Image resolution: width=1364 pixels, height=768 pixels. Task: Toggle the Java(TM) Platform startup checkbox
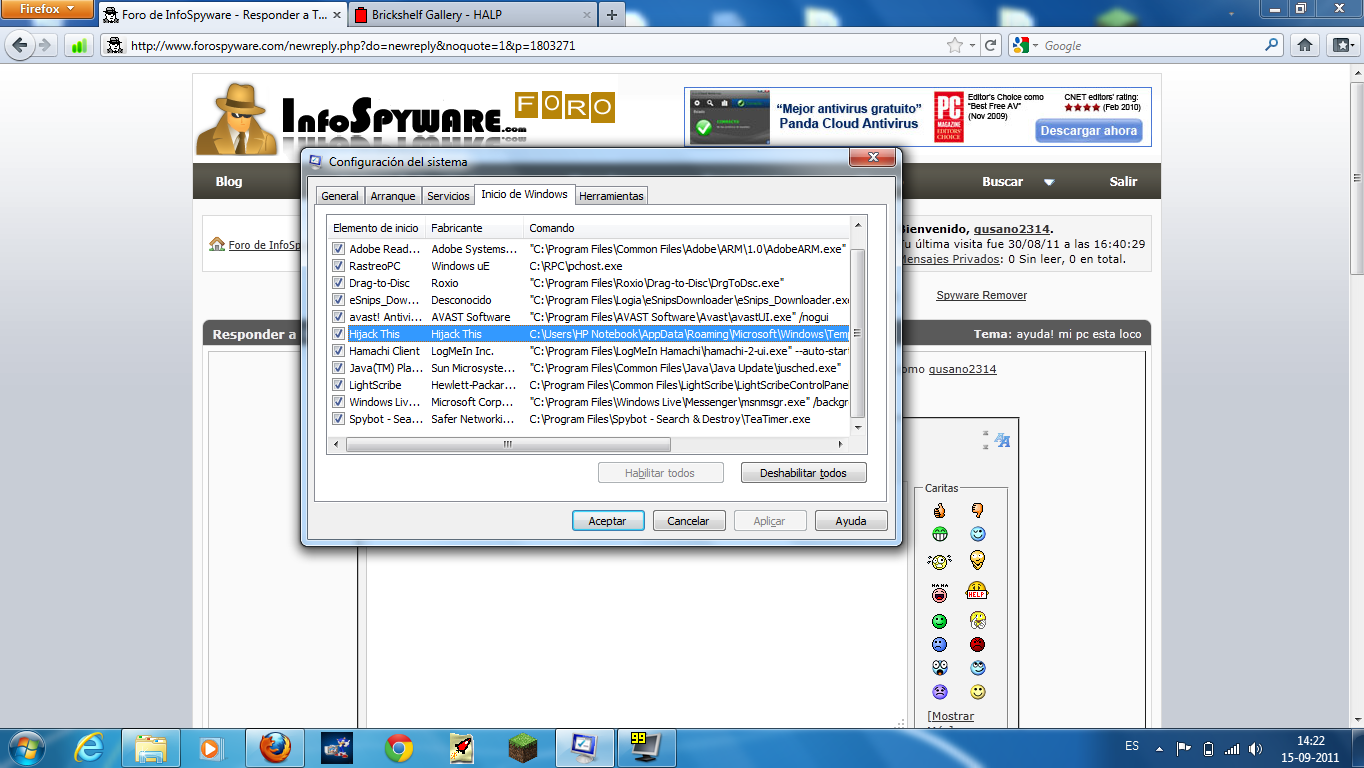coord(339,368)
